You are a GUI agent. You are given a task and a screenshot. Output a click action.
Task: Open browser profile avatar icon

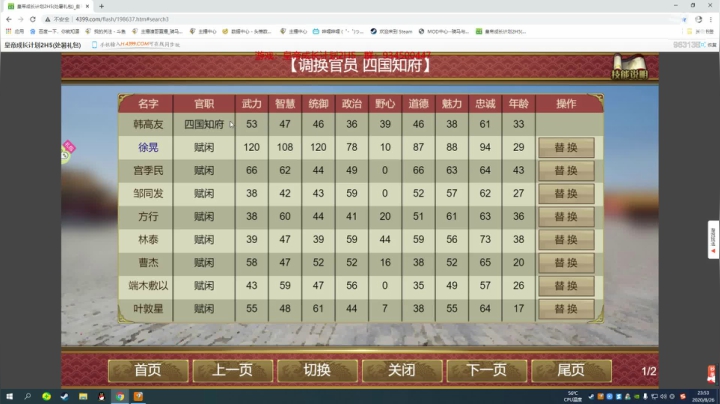pos(698,19)
